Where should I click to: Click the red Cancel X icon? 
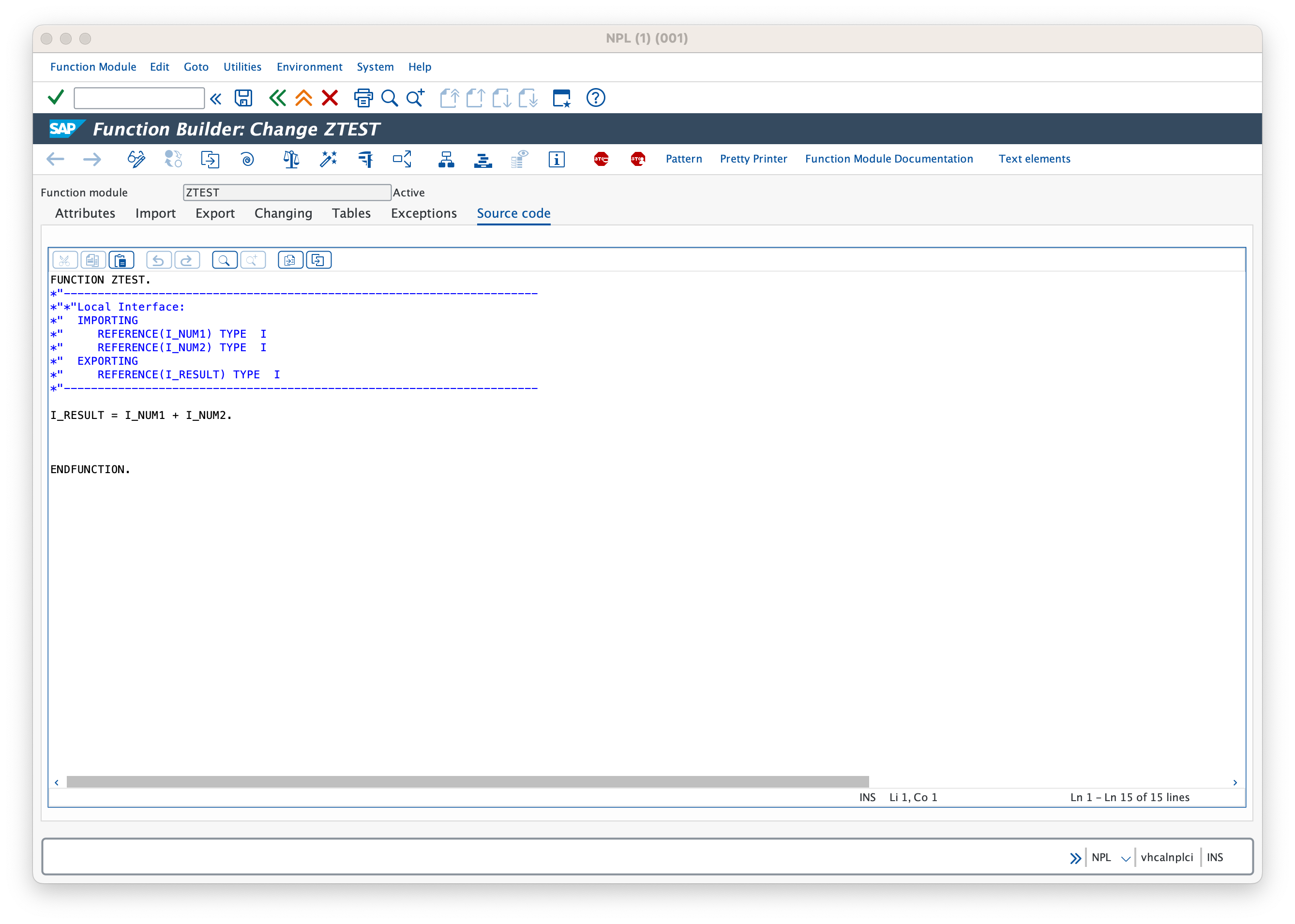(x=330, y=98)
